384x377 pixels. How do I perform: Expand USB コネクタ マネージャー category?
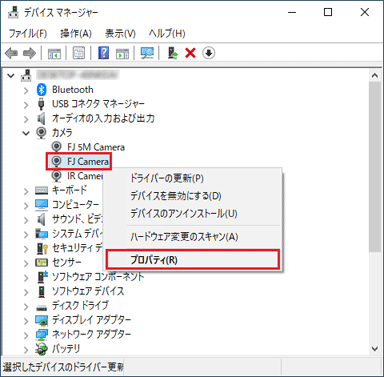point(26,104)
